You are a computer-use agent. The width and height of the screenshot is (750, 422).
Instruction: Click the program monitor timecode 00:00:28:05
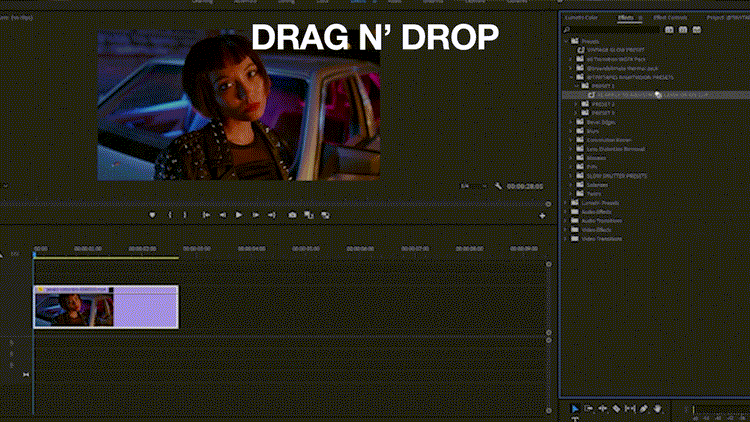(x=525, y=186)
